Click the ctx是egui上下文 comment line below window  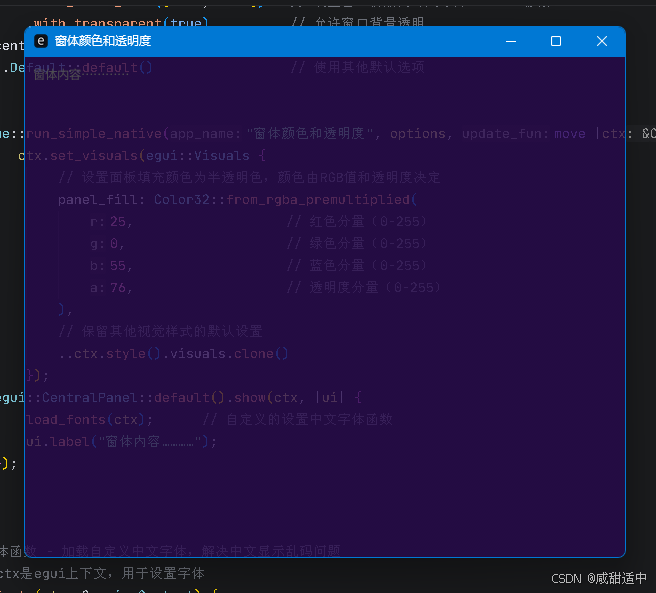[100, 573]
